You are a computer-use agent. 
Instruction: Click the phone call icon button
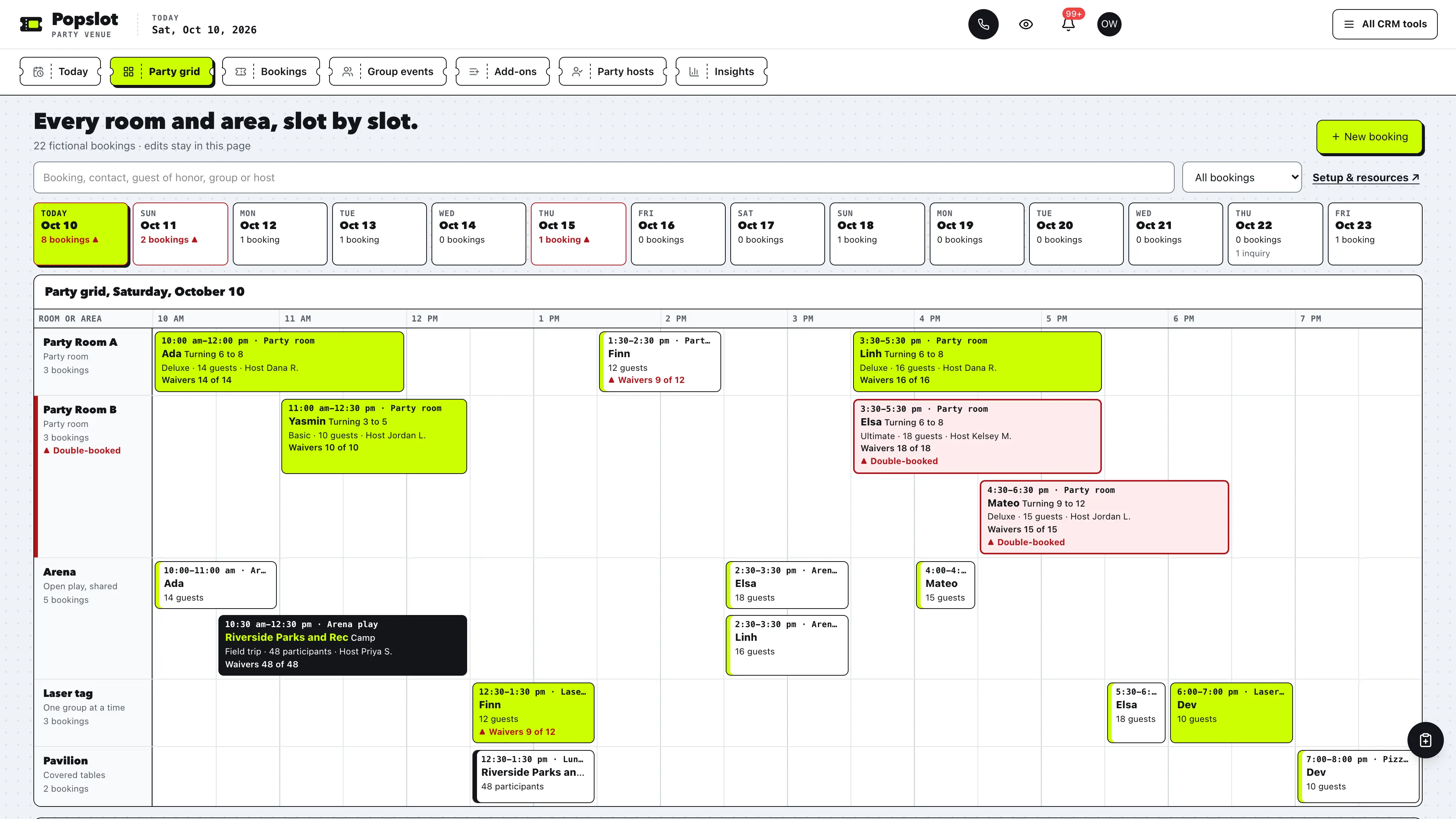983,24
